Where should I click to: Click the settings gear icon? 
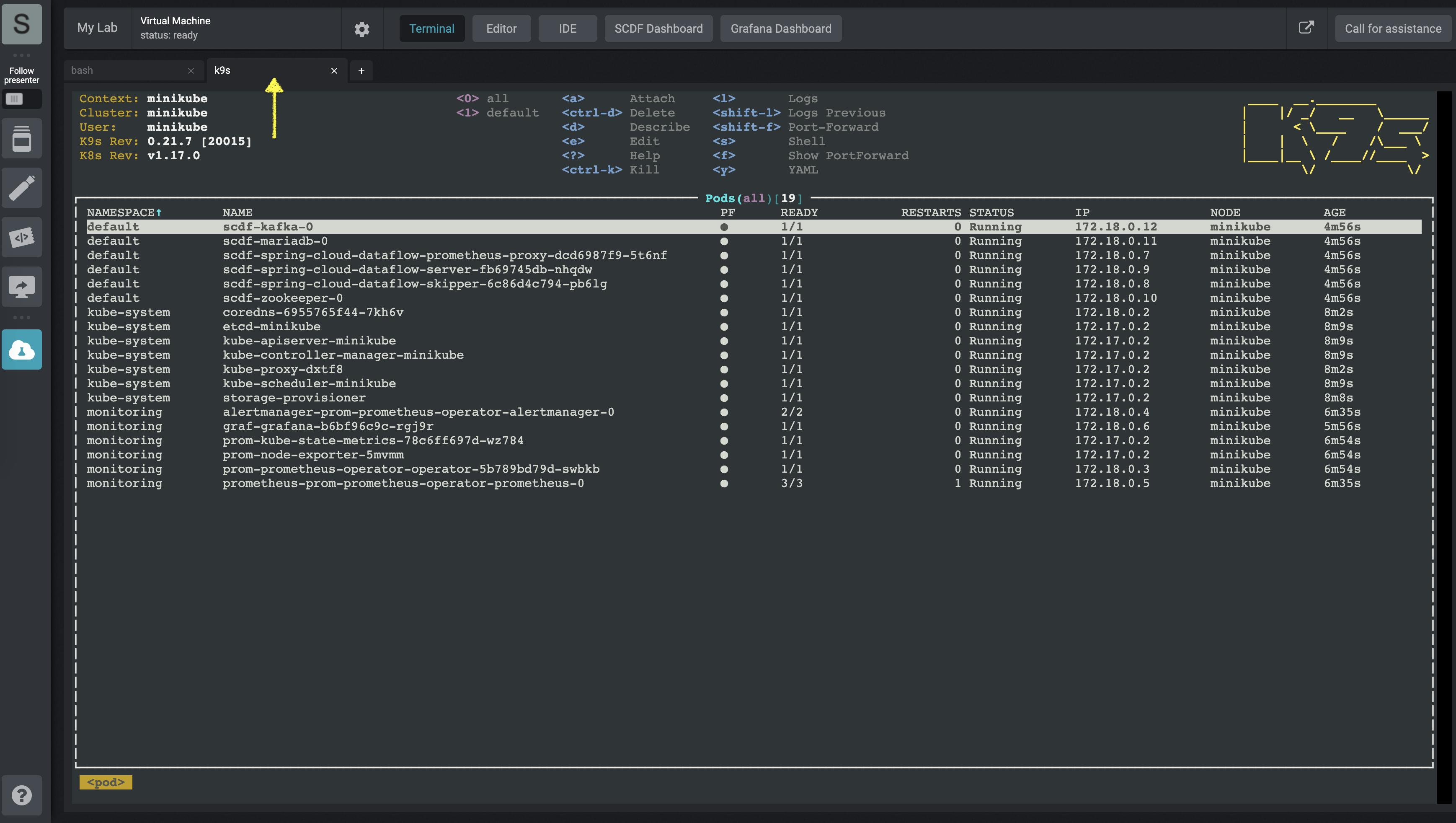362,29
